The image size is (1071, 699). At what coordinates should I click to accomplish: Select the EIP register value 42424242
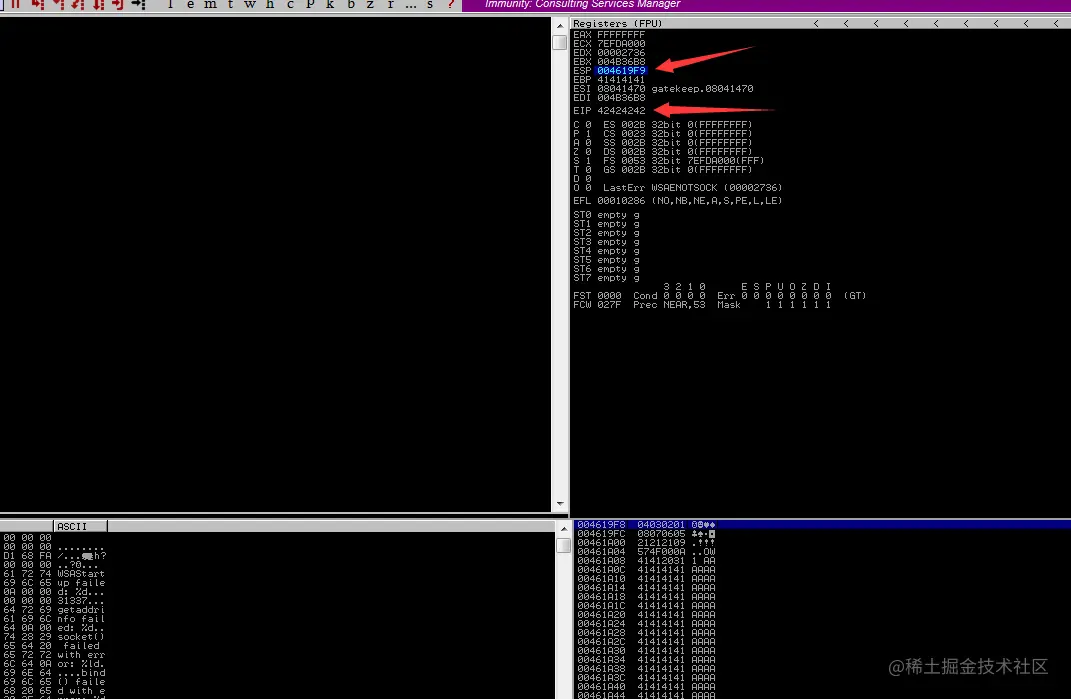pos(621,110)
